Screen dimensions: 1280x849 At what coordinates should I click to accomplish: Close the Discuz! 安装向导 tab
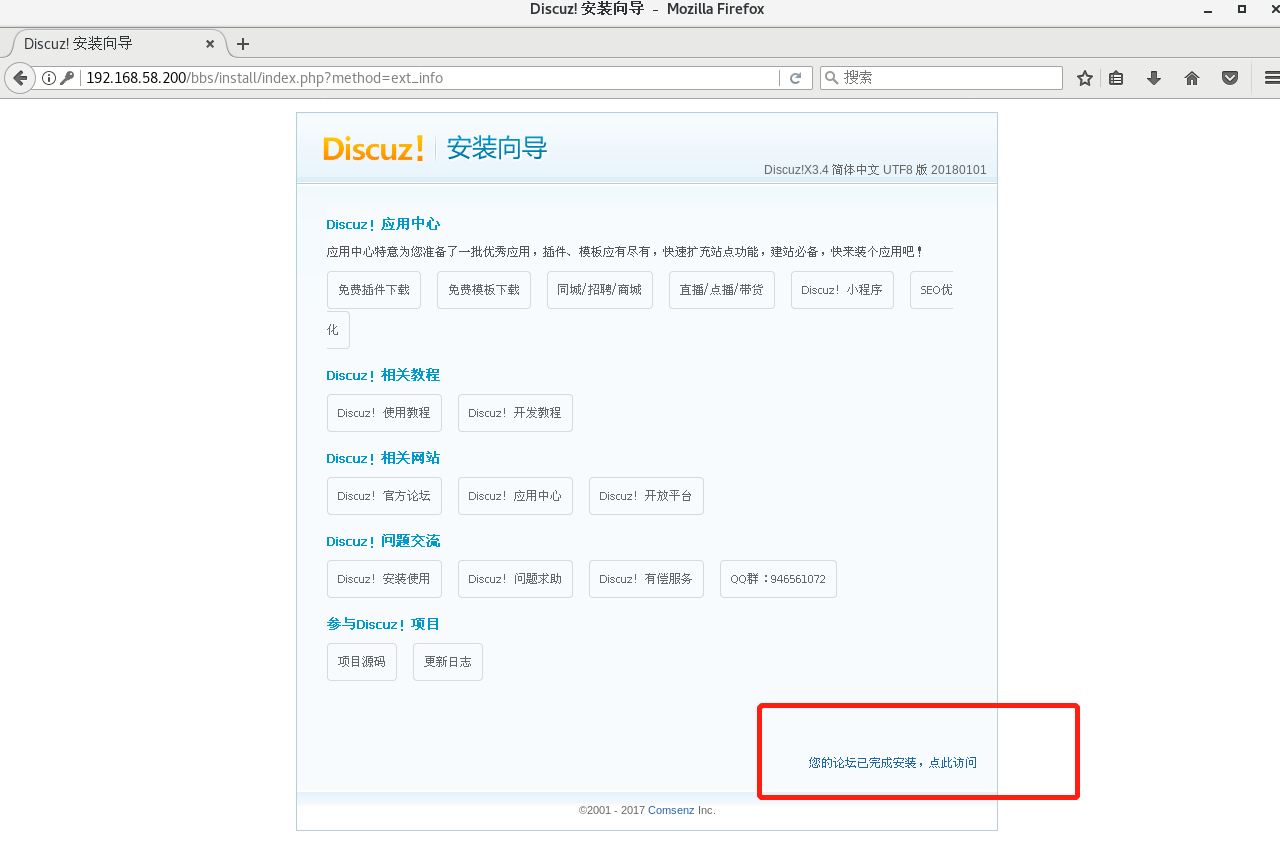pyautogui.click(x=210, y=44)
